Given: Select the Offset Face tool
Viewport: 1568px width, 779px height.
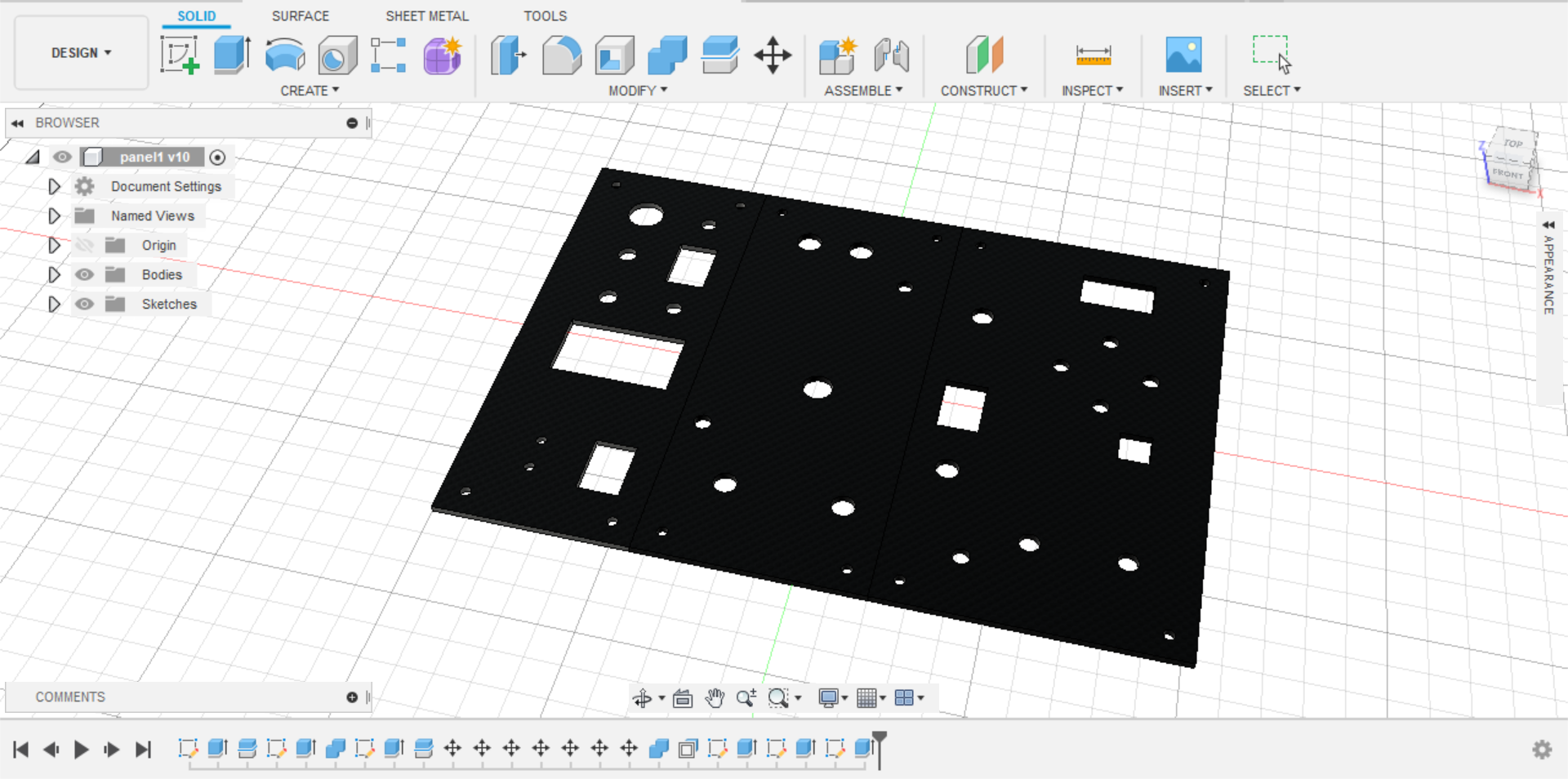Looking at the screenshot, I should (720, 56).
